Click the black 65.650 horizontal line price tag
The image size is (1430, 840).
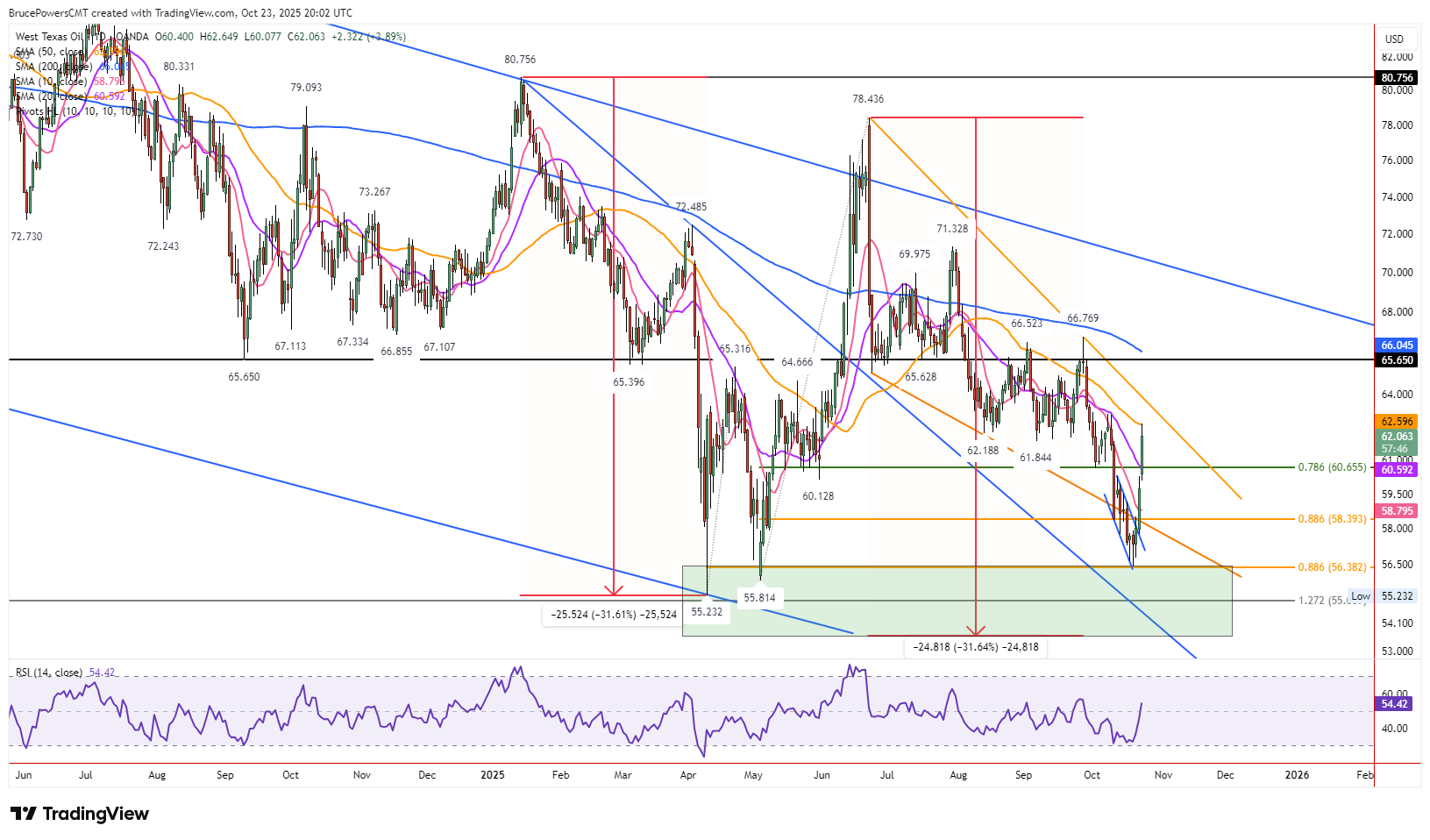tap(1398, 360)
